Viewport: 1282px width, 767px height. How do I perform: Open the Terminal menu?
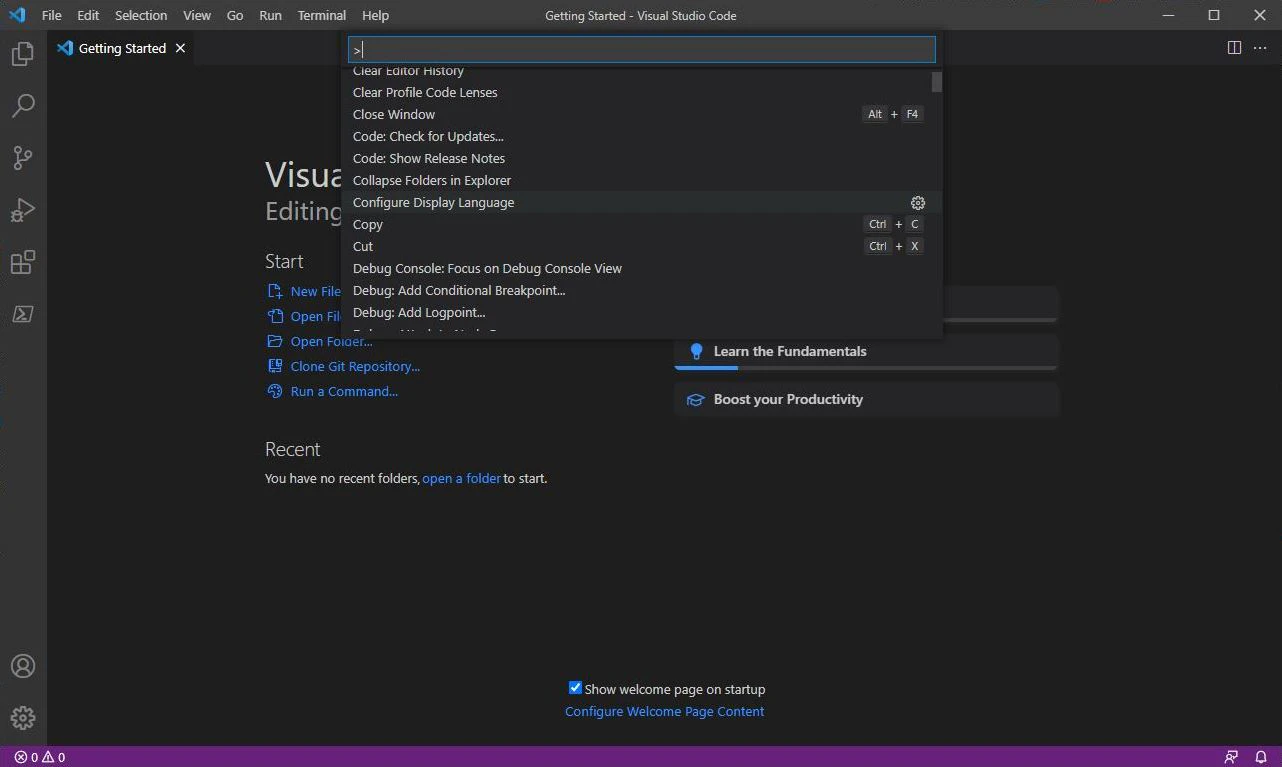point(322,15)
